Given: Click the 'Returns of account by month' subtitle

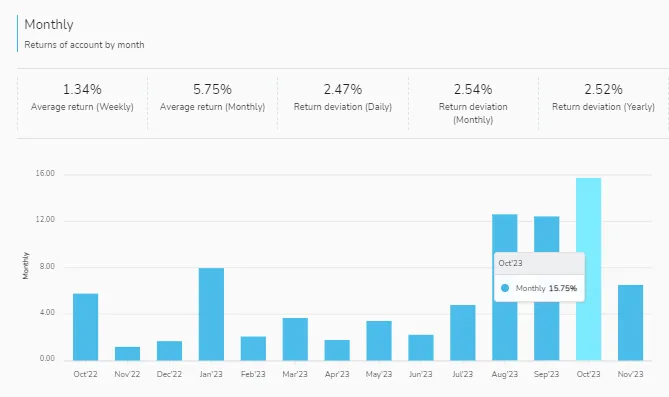Looking at the screenshot, I should (x=84, y=45).
